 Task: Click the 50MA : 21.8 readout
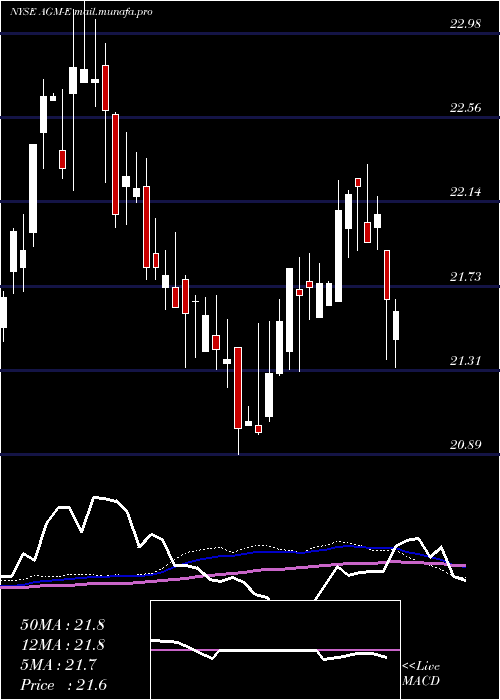[x=62, y=625]
